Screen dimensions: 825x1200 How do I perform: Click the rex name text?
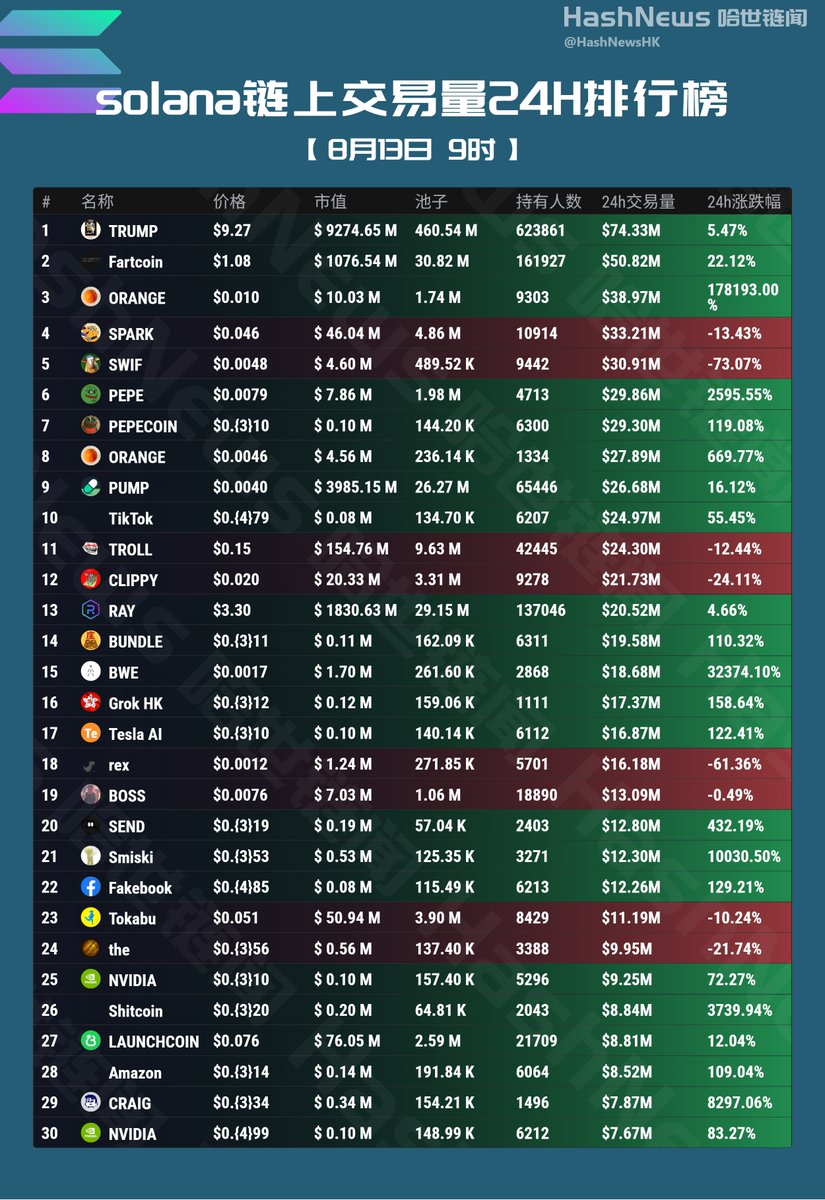tap(119, 766)
